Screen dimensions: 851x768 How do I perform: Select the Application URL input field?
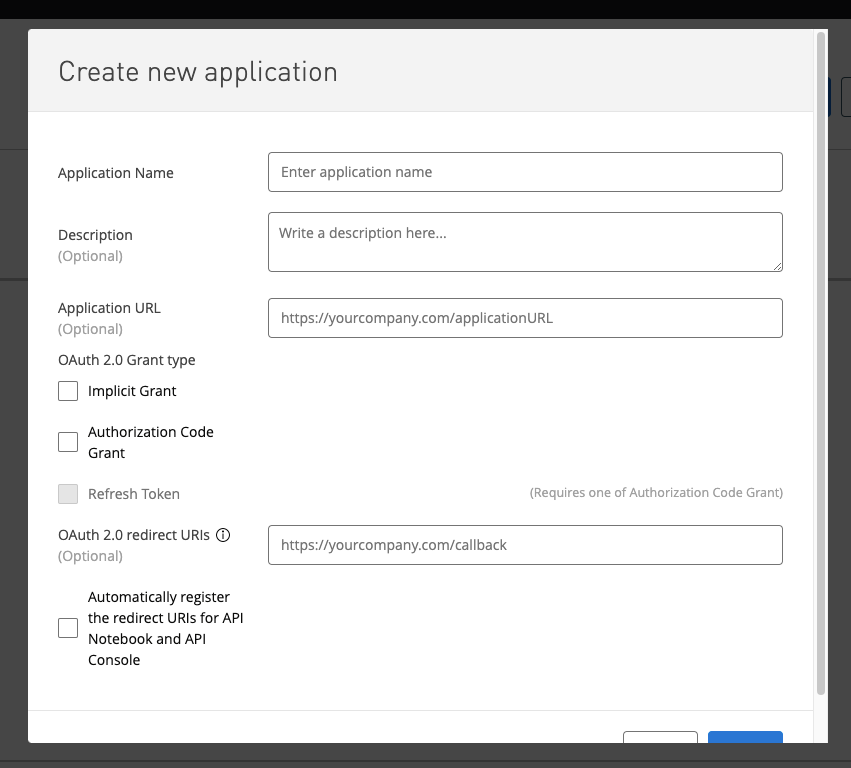525,318
